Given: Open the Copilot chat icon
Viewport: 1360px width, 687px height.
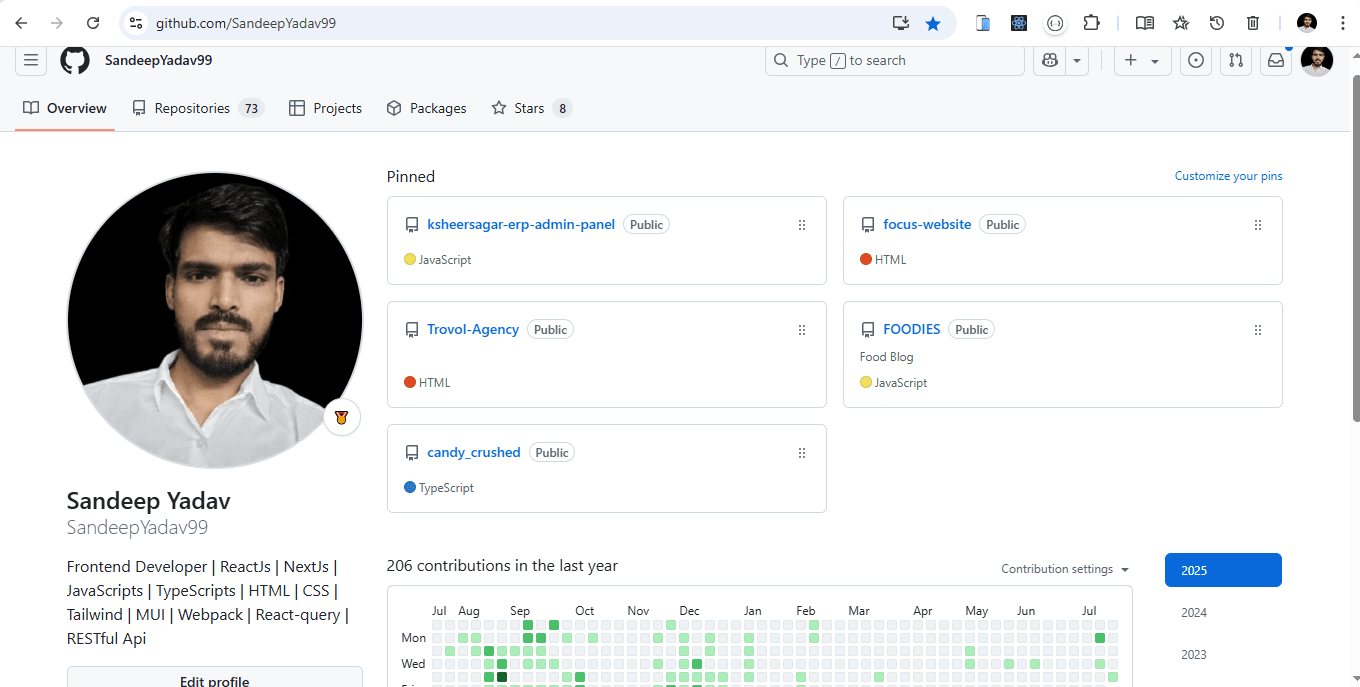Looking at the screenshot, I should click(x=1050, y=60).
